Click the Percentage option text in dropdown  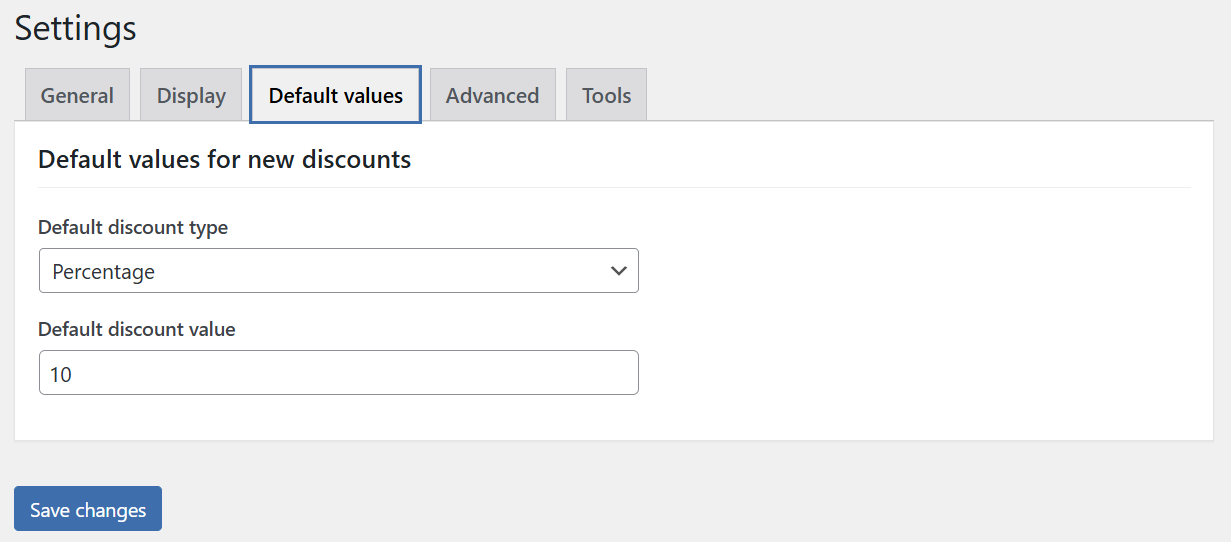coord(104,272)
